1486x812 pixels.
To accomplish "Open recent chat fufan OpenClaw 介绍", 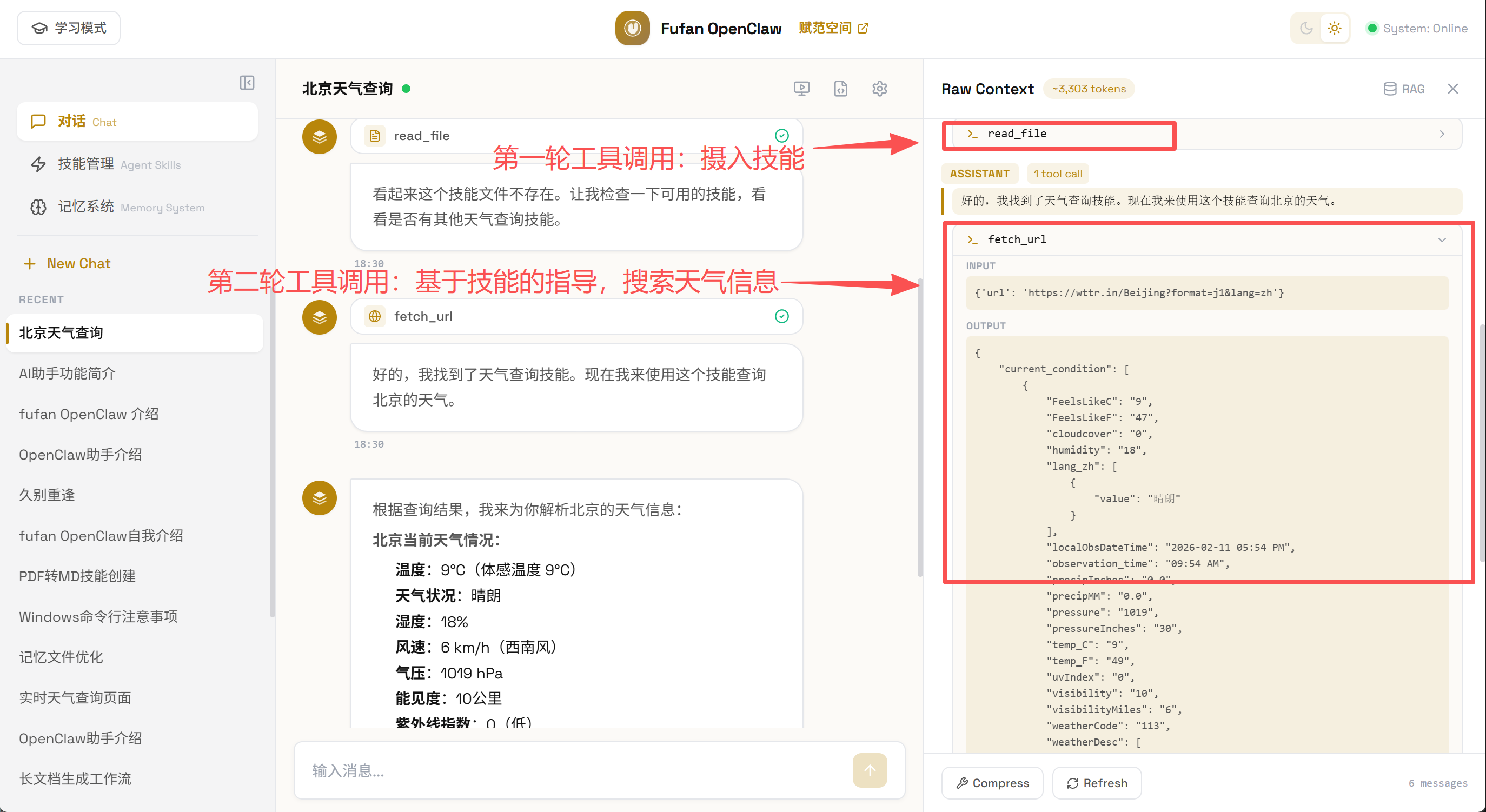I will (x=135, y=414).
